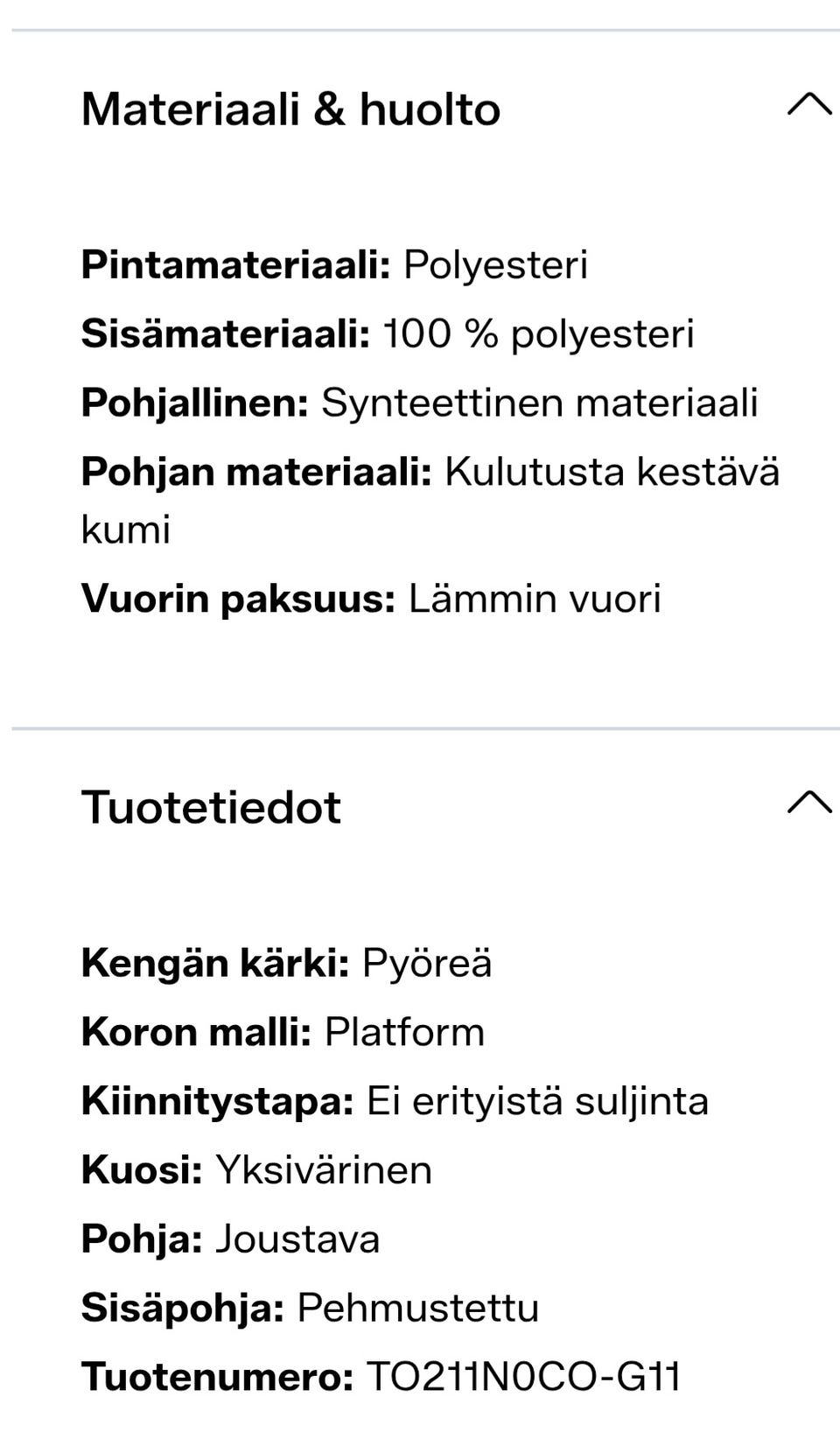Screen dimensions: 840x1432
Task: Select the Sisämateriaali row
Action: (x=385, y=333)
